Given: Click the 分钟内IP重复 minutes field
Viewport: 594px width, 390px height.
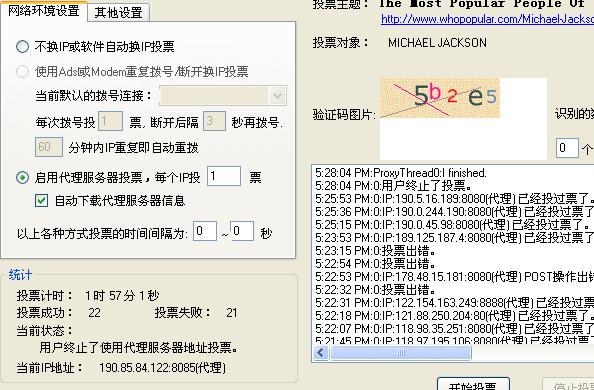Looking at the screenshot, I should pyautogui.click(x=49, y=147).
